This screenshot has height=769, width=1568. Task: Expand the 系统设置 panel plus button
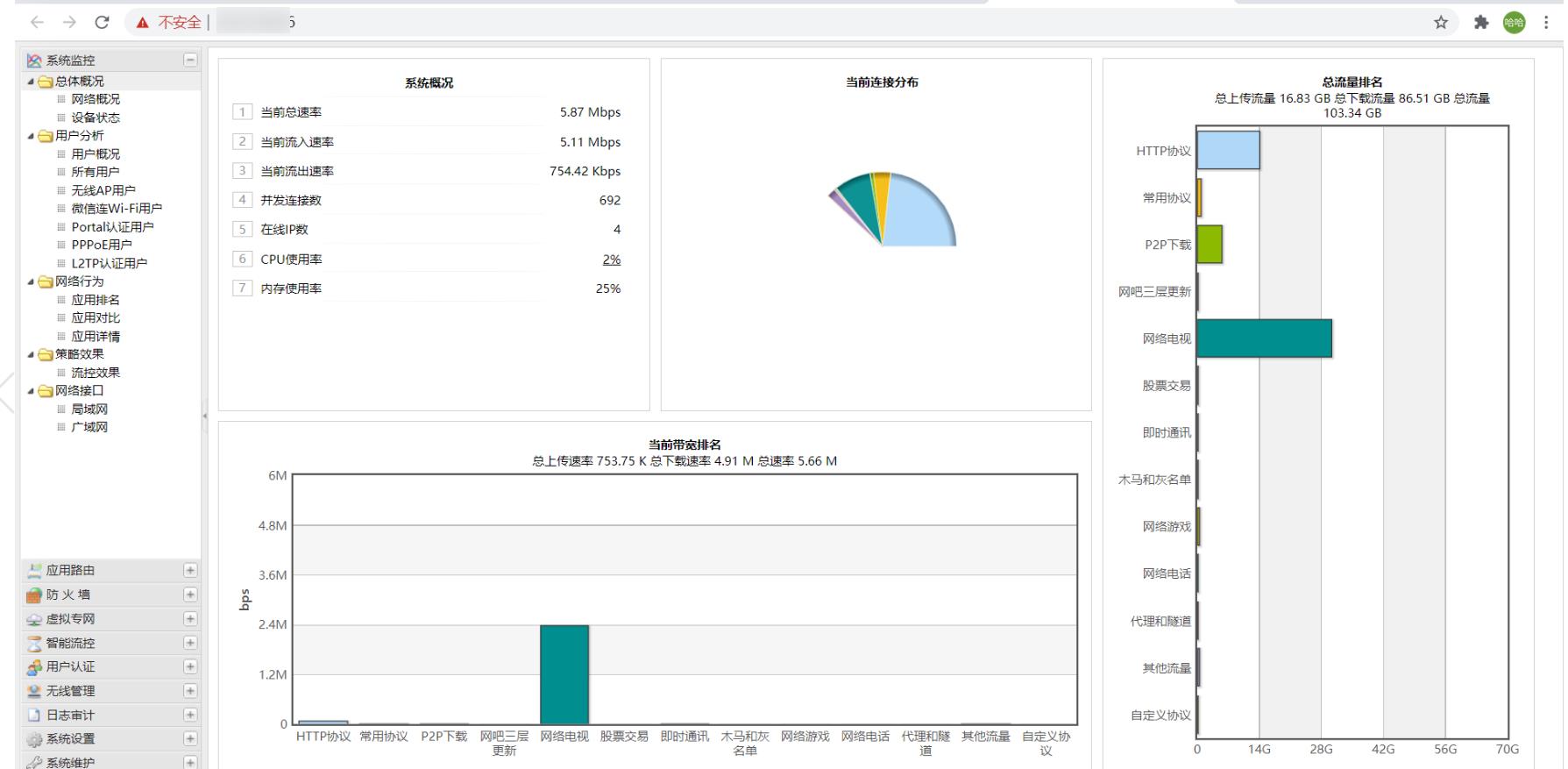(190, 739)
